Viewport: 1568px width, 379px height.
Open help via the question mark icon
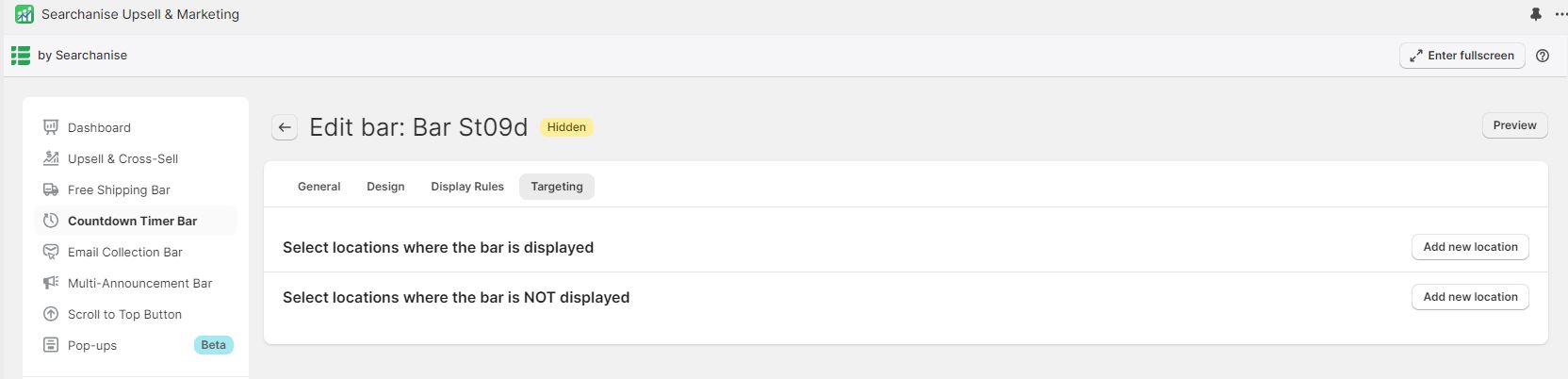coord(1543,56)
